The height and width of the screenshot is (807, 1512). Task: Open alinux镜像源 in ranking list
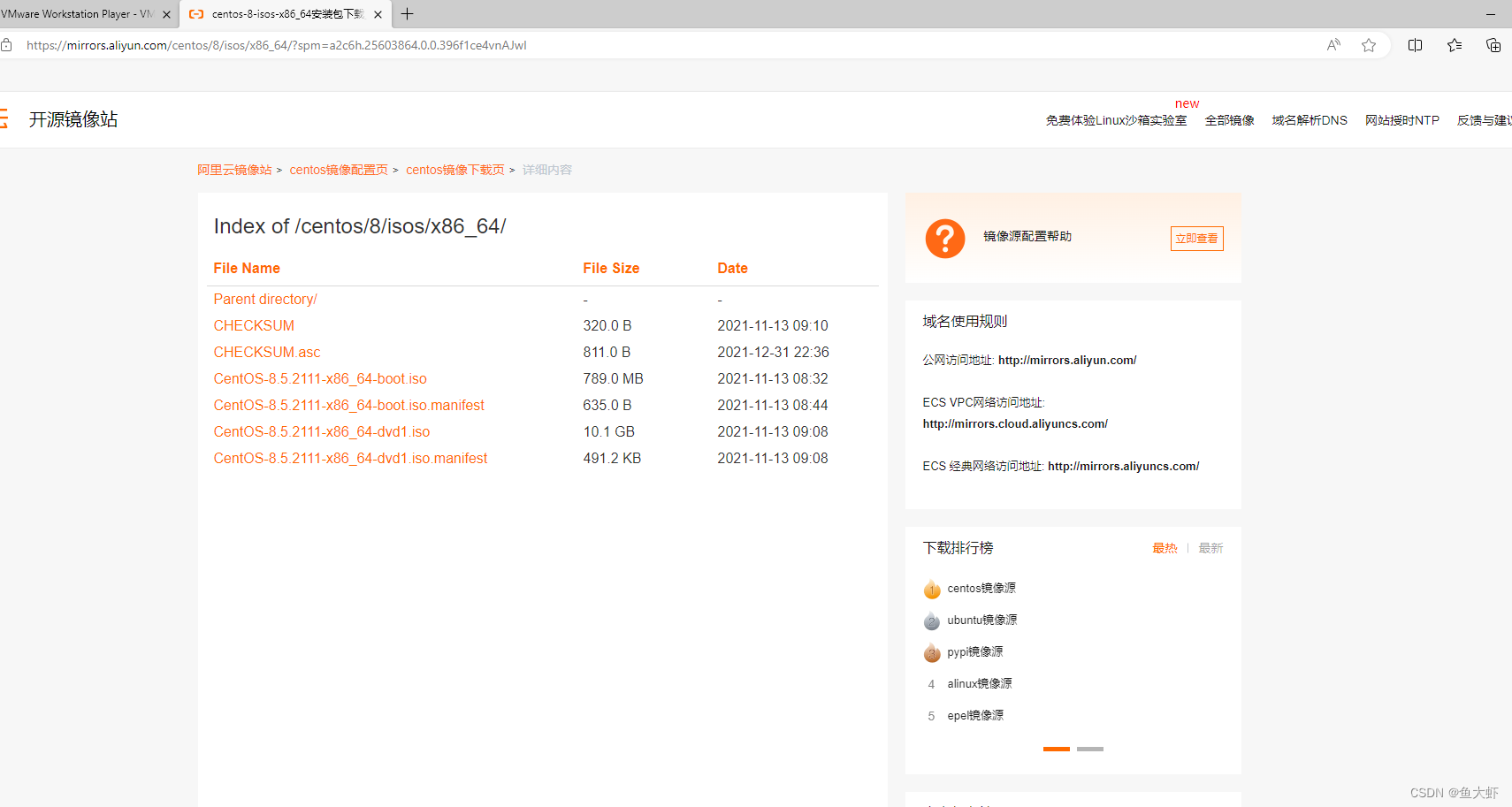point(980,684)
